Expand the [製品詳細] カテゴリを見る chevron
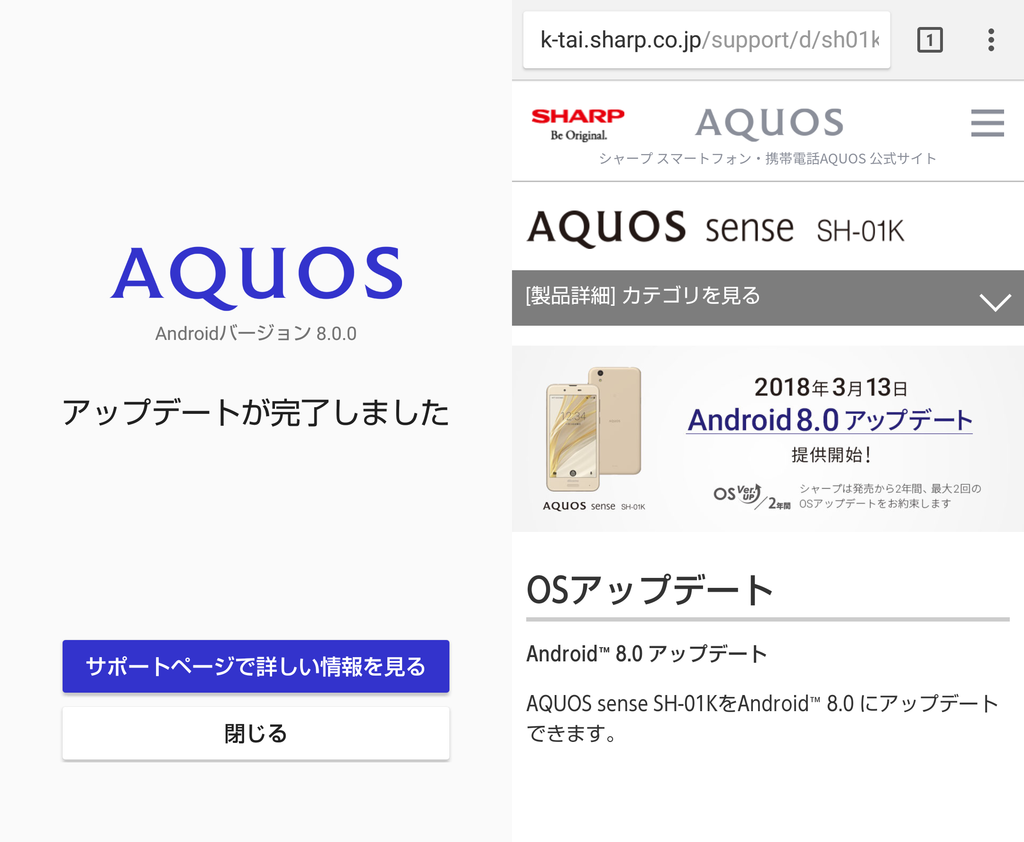This screenshot has height=842, width=1024. (995, 302)
